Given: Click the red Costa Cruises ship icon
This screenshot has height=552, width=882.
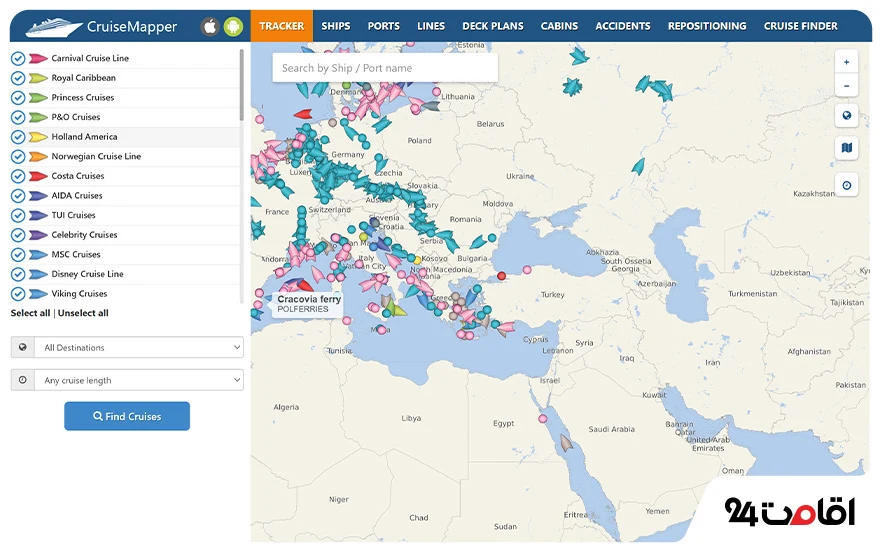Looking at the screenshot, I should 38,176.
